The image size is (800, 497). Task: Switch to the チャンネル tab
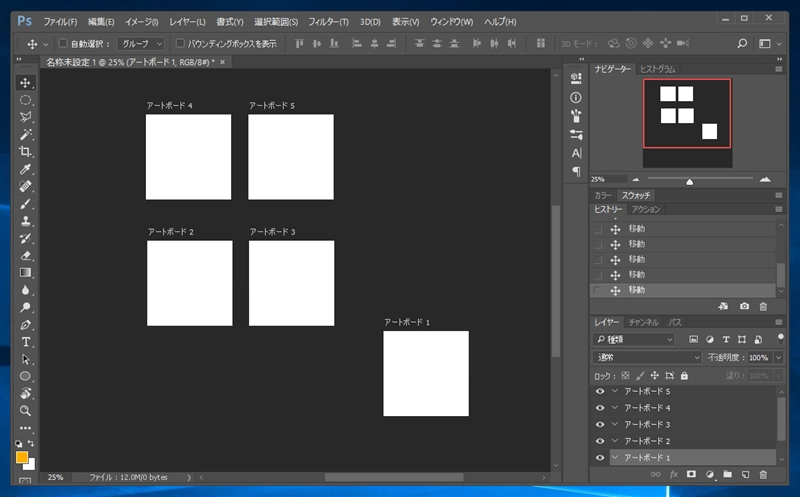(x=643, y=322)
